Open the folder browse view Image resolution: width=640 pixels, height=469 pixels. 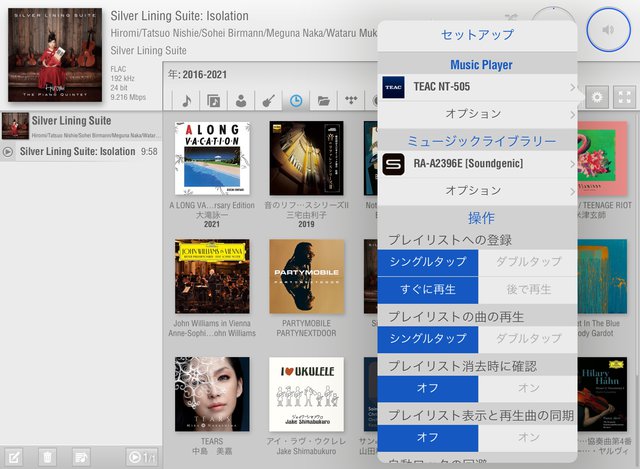tap(323, 100)
